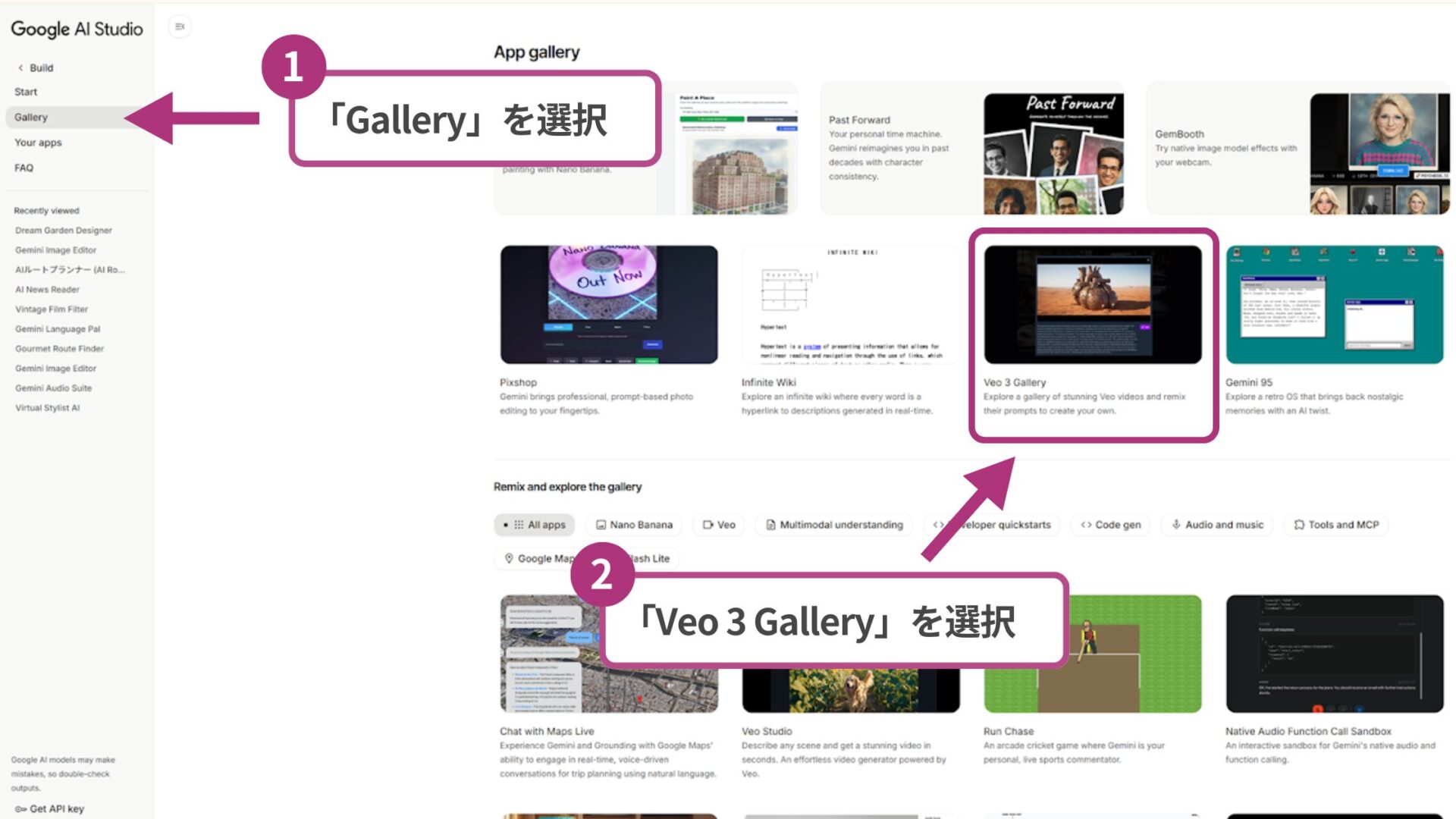Collapse Build section using its back chevron
1456x819 pixels.
(x=20, y=67)
